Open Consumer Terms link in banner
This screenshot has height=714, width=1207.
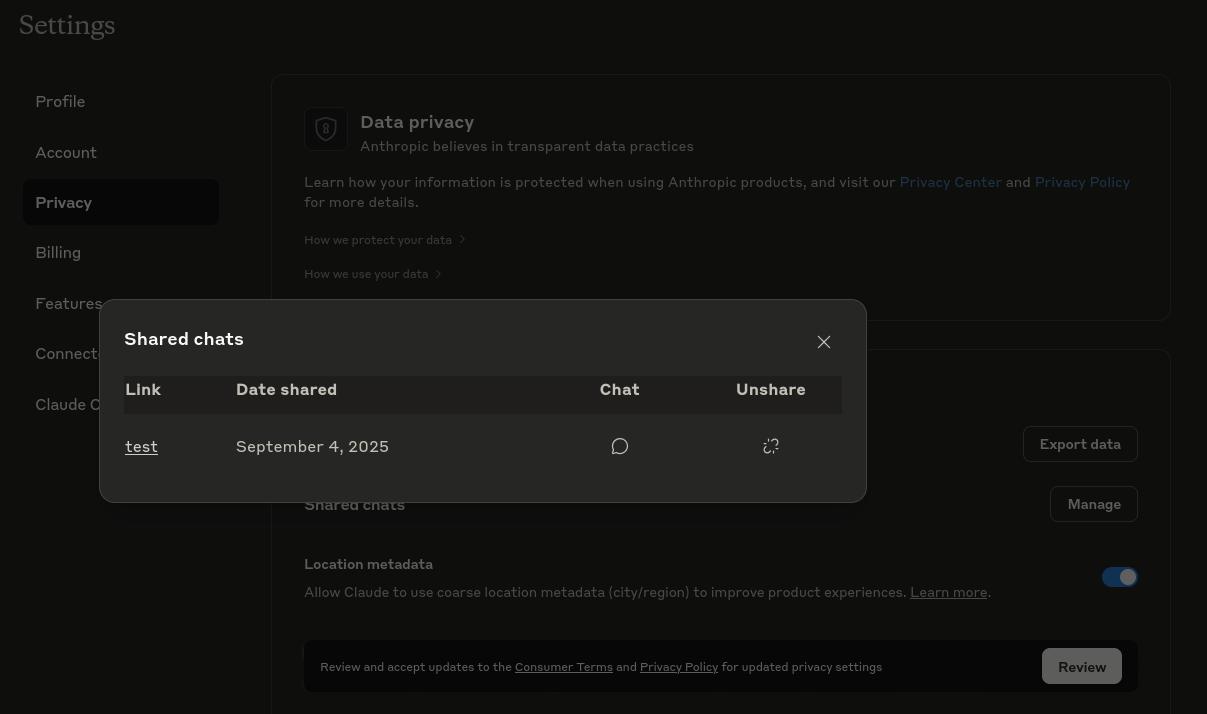(563, 667)
